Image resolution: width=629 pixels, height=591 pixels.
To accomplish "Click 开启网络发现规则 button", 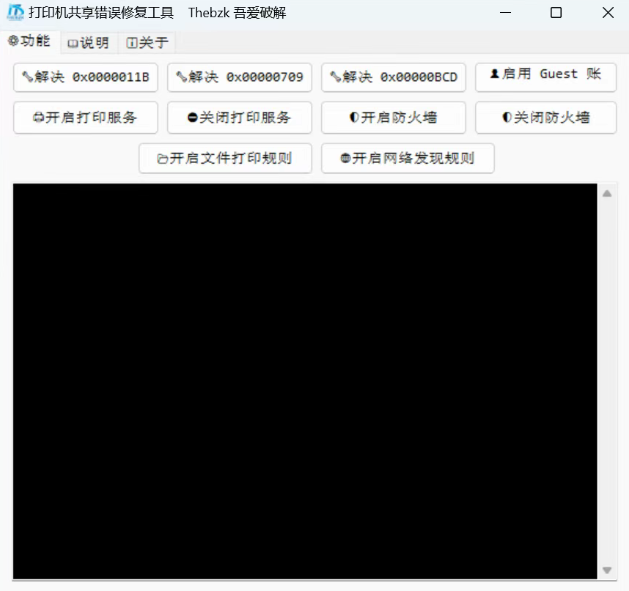I will point(408,158).
